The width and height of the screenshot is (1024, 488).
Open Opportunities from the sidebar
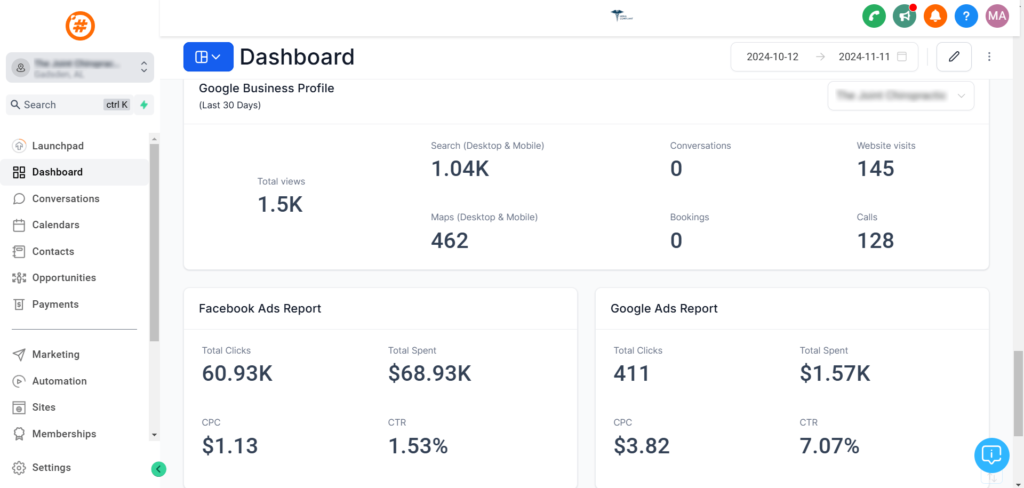point(63,278)
